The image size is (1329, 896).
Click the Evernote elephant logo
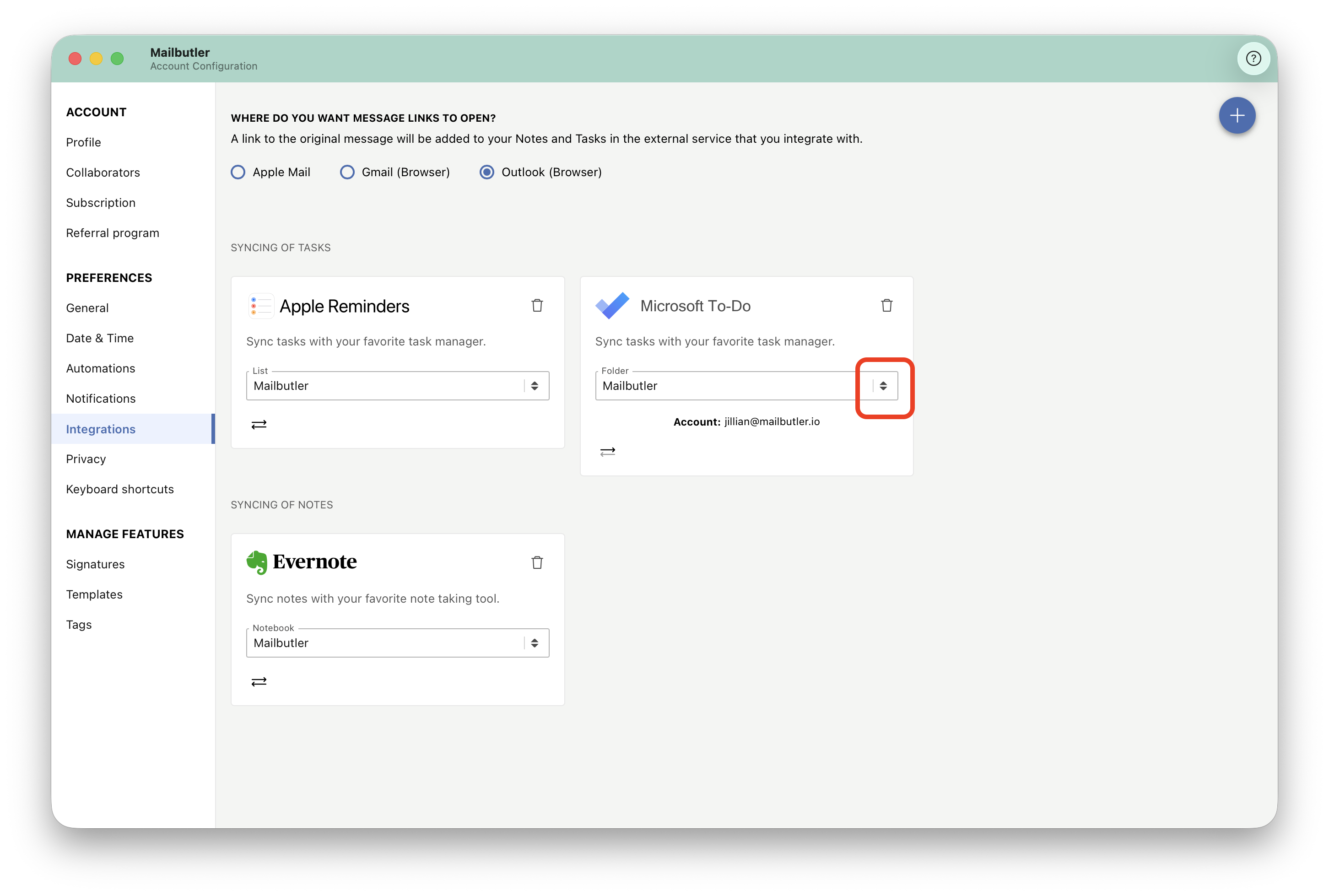(257, 562)
